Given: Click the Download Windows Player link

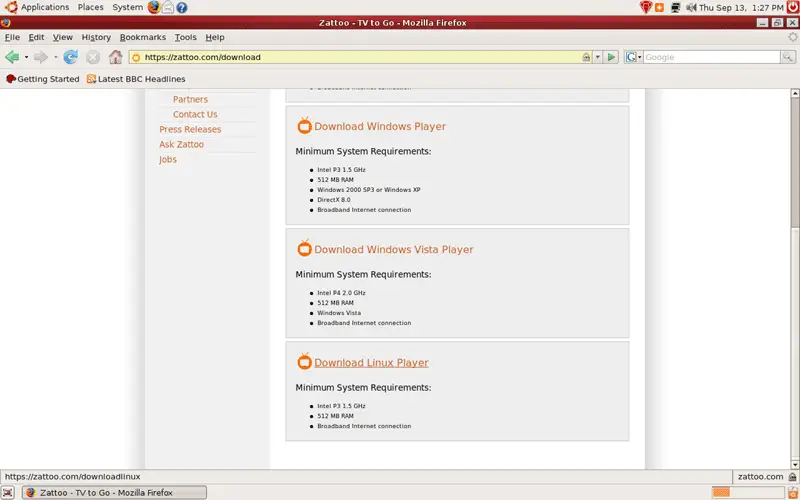Looking at the screenshot, I should [x=380, y=127].
